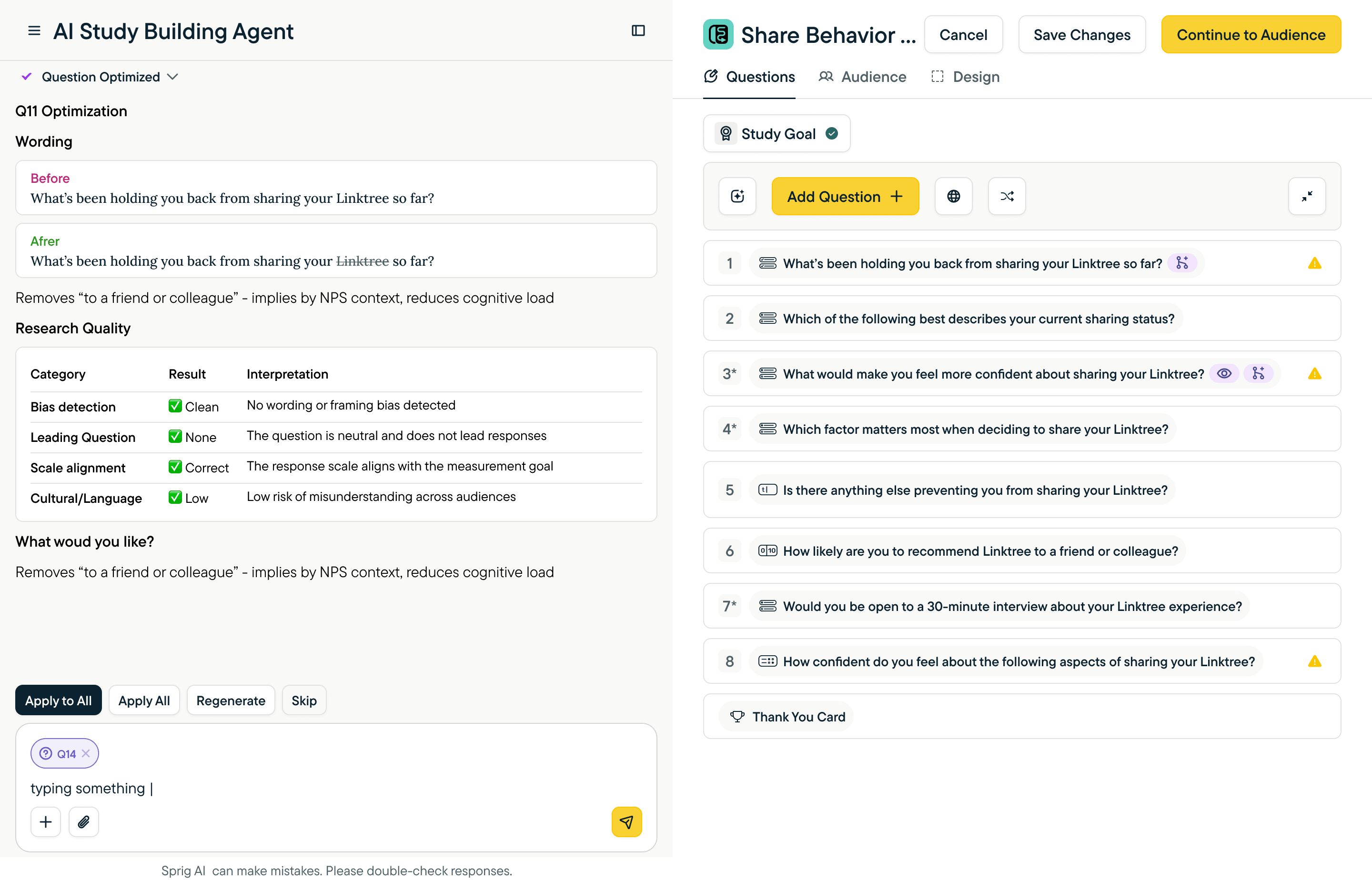
Task: Switch to the Audience tab
Action: coord(862,77)
